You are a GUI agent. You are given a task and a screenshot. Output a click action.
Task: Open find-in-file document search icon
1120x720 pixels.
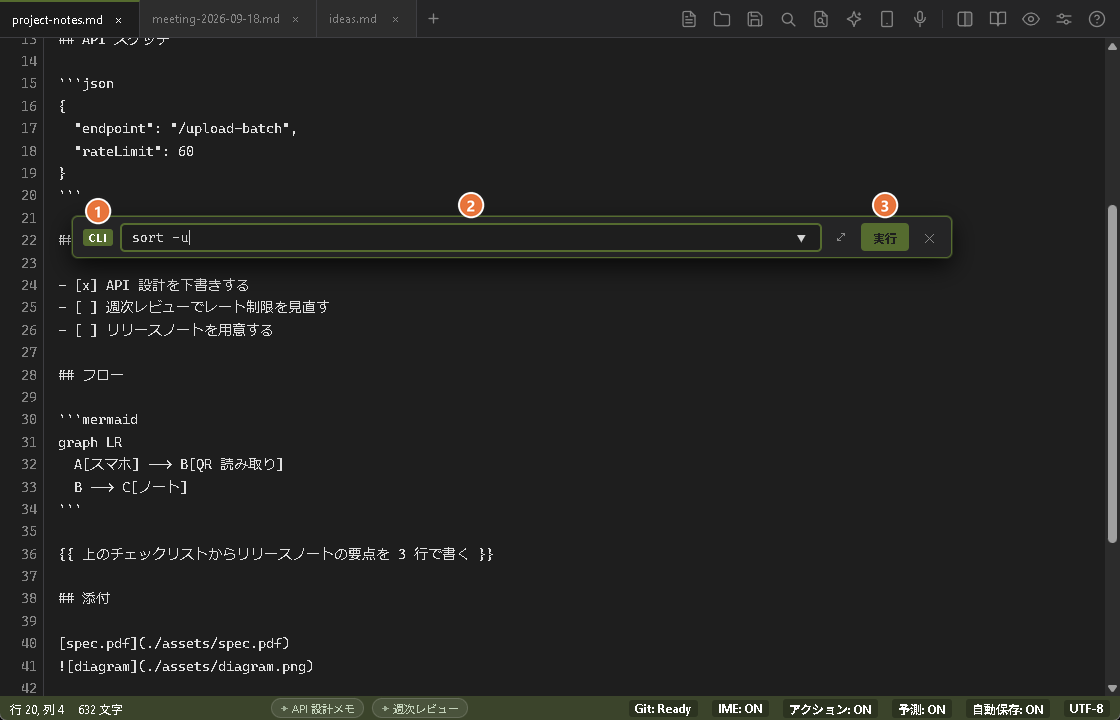[x=821, y=19]
